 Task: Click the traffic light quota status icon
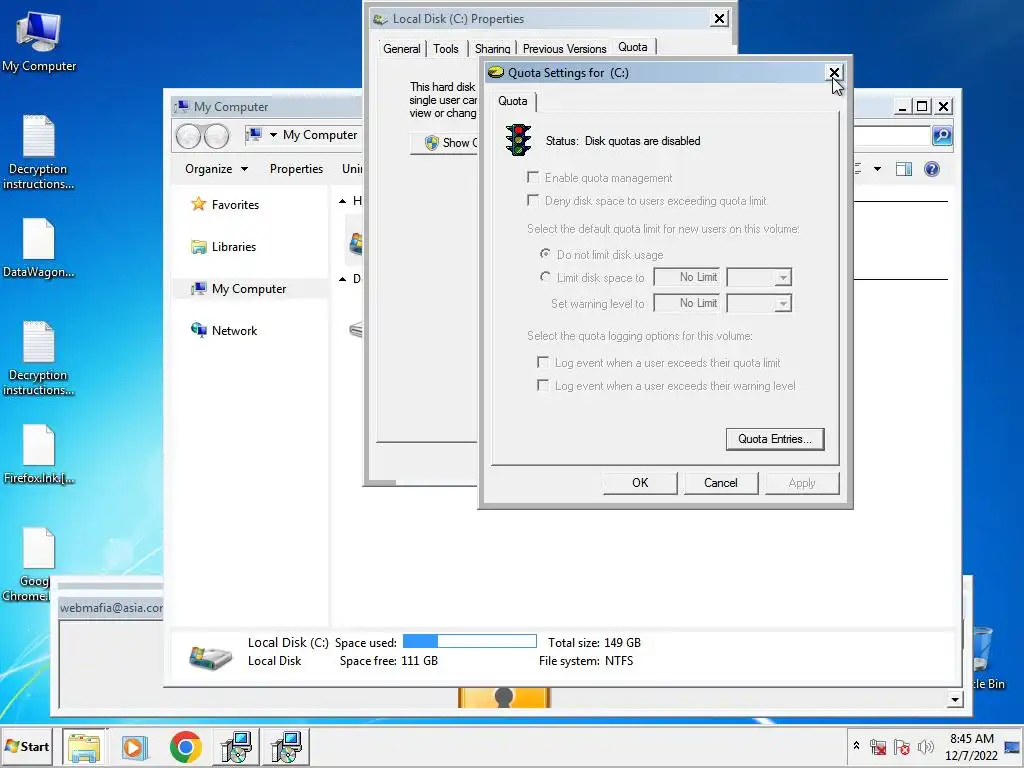pyautogui.click(x=519, y=140)
